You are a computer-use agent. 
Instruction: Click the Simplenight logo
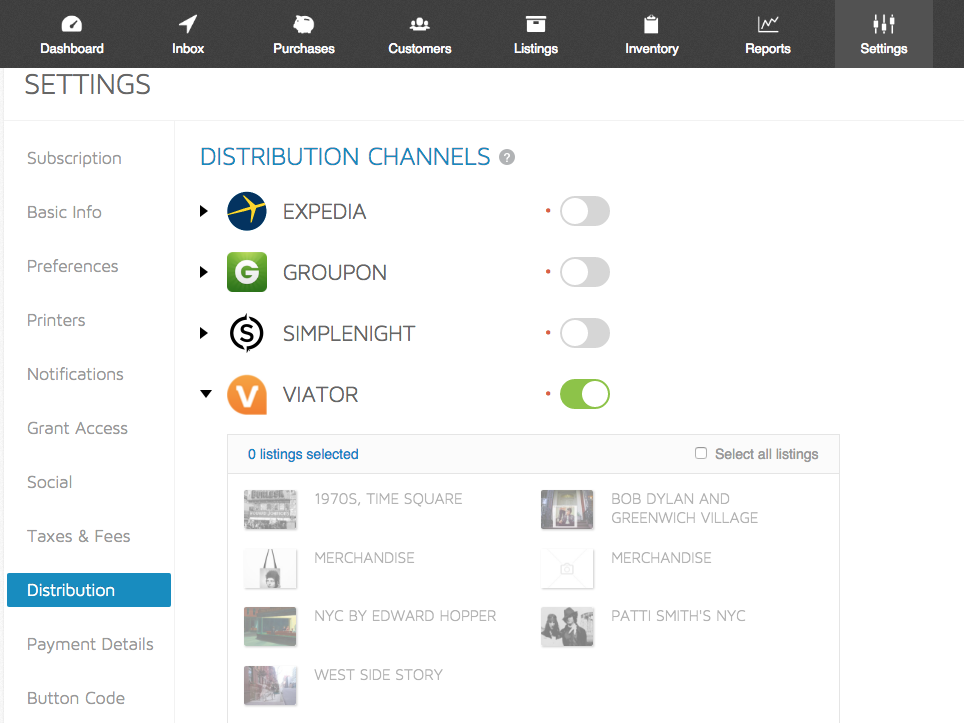(247, 333)
